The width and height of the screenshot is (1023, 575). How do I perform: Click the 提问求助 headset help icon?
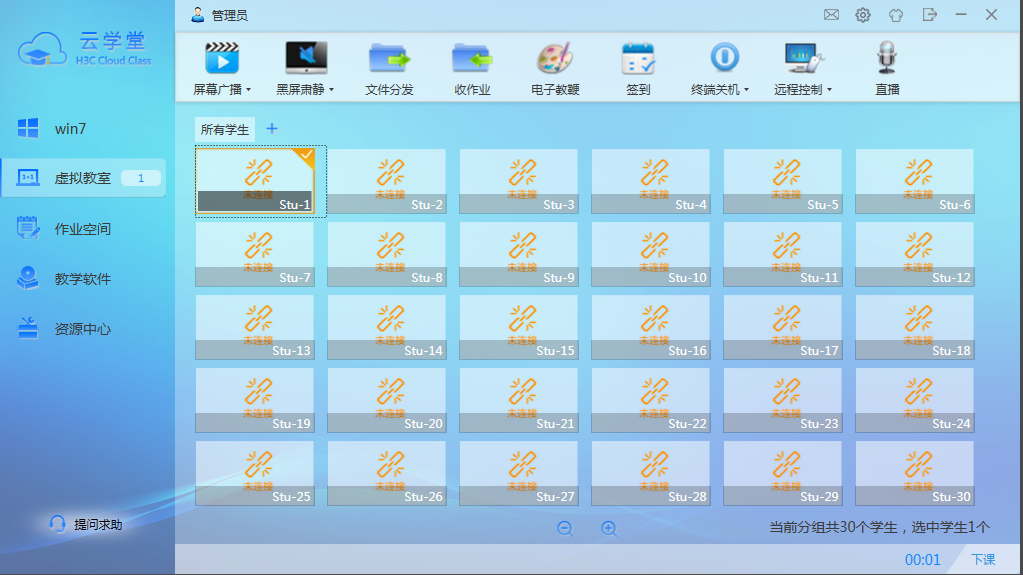[x=57, y=524]
